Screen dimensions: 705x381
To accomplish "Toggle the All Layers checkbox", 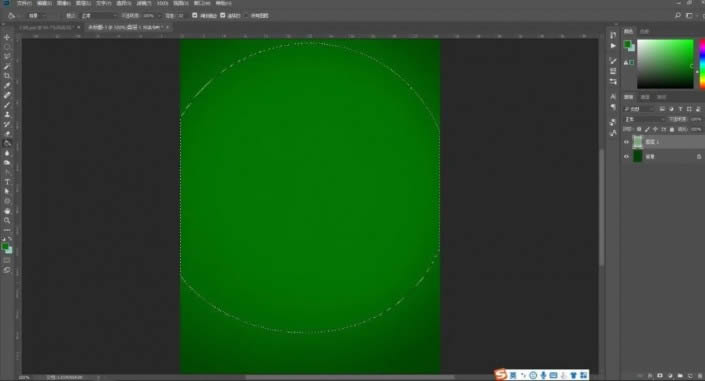I will (x=246, y=15).
